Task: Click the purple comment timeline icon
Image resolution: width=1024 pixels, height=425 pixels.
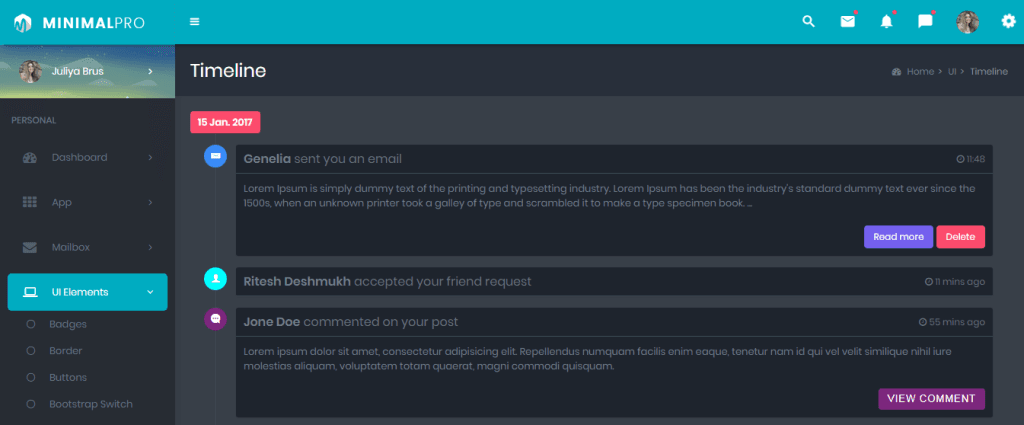Action: (x=215, y=320)
